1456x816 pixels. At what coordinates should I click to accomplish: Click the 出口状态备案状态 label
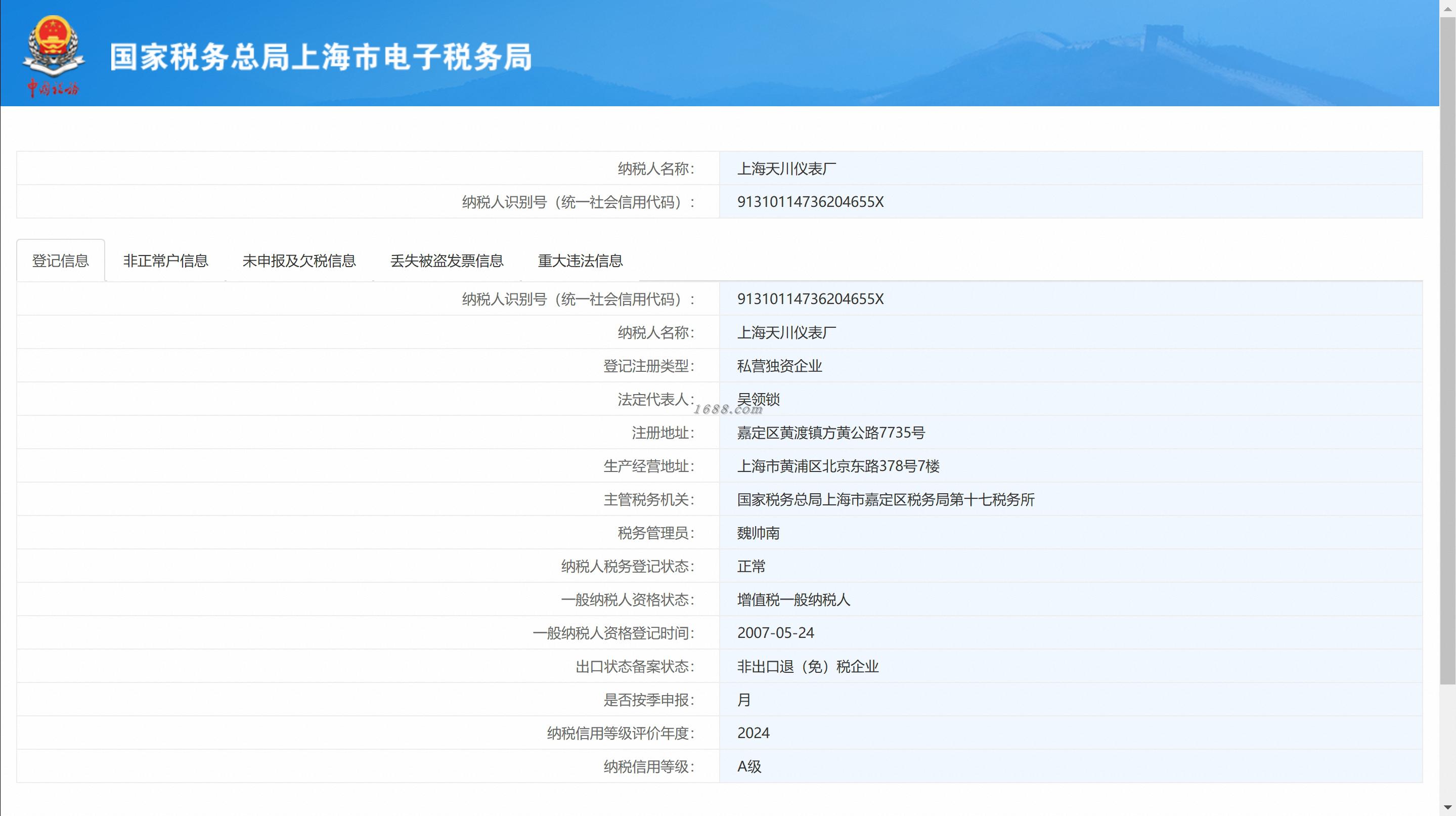(634, 666)
